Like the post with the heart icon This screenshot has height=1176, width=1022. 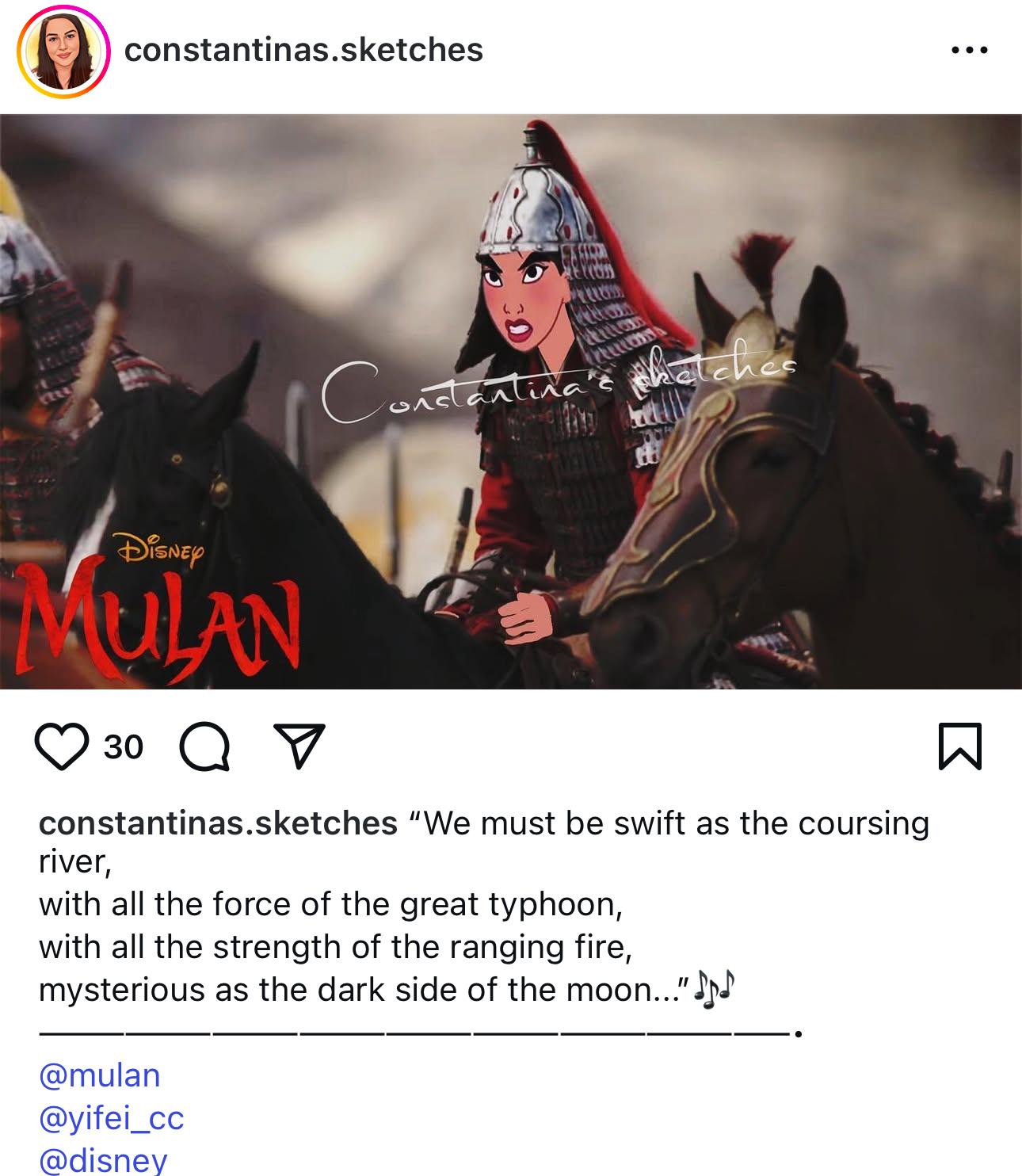pyautogui.click(x=62, y=746)
